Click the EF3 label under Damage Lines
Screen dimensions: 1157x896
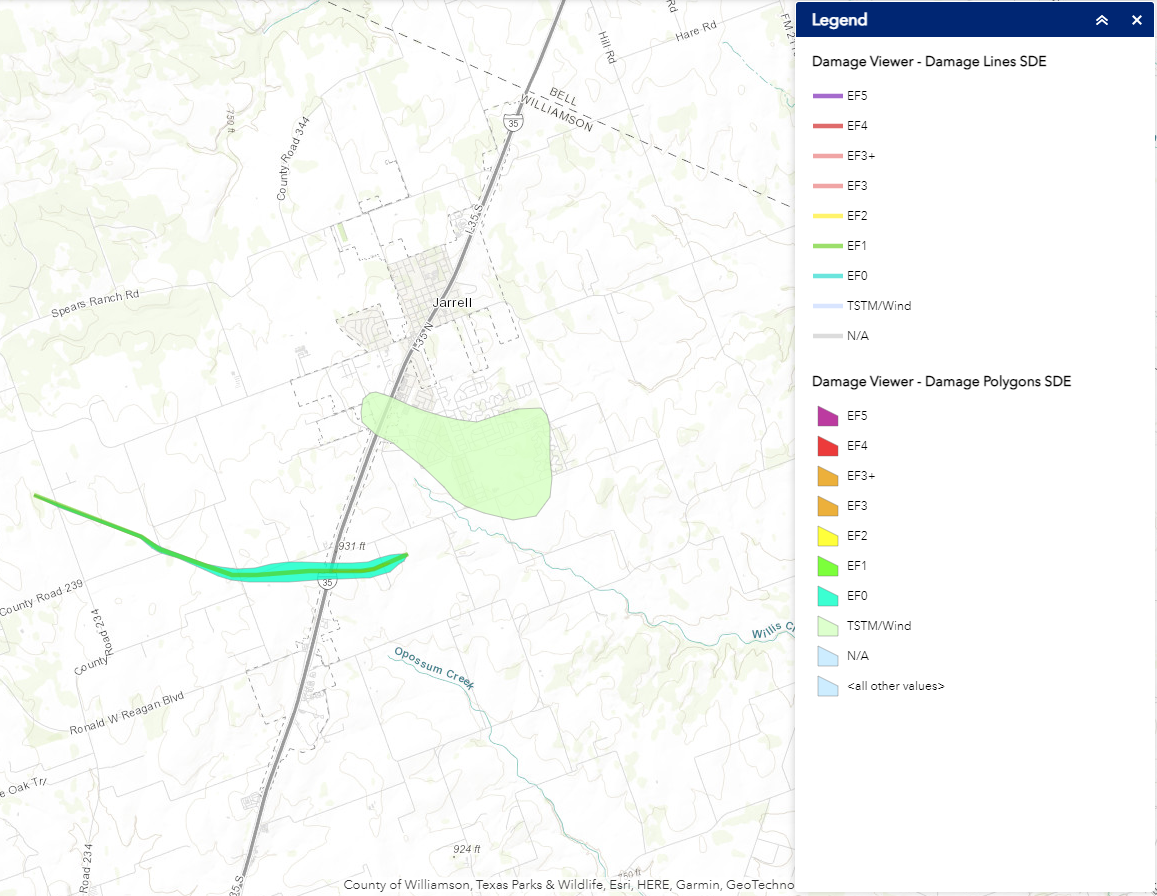click(x=857, y=186)
